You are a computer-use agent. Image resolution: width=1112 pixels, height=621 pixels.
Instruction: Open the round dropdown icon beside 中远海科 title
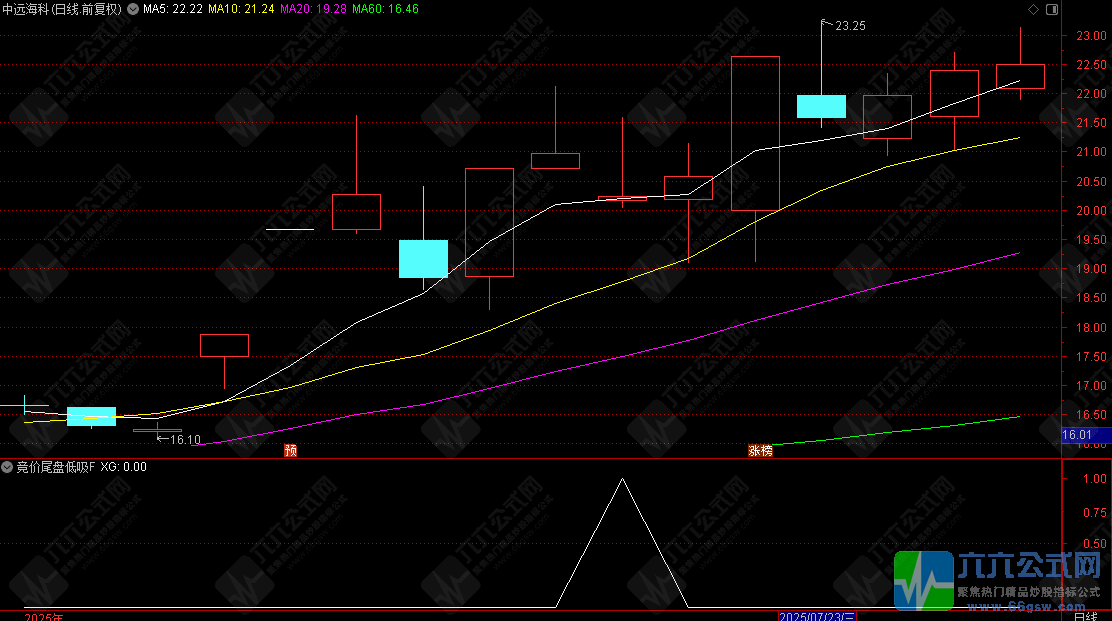[x=133, y=9]
